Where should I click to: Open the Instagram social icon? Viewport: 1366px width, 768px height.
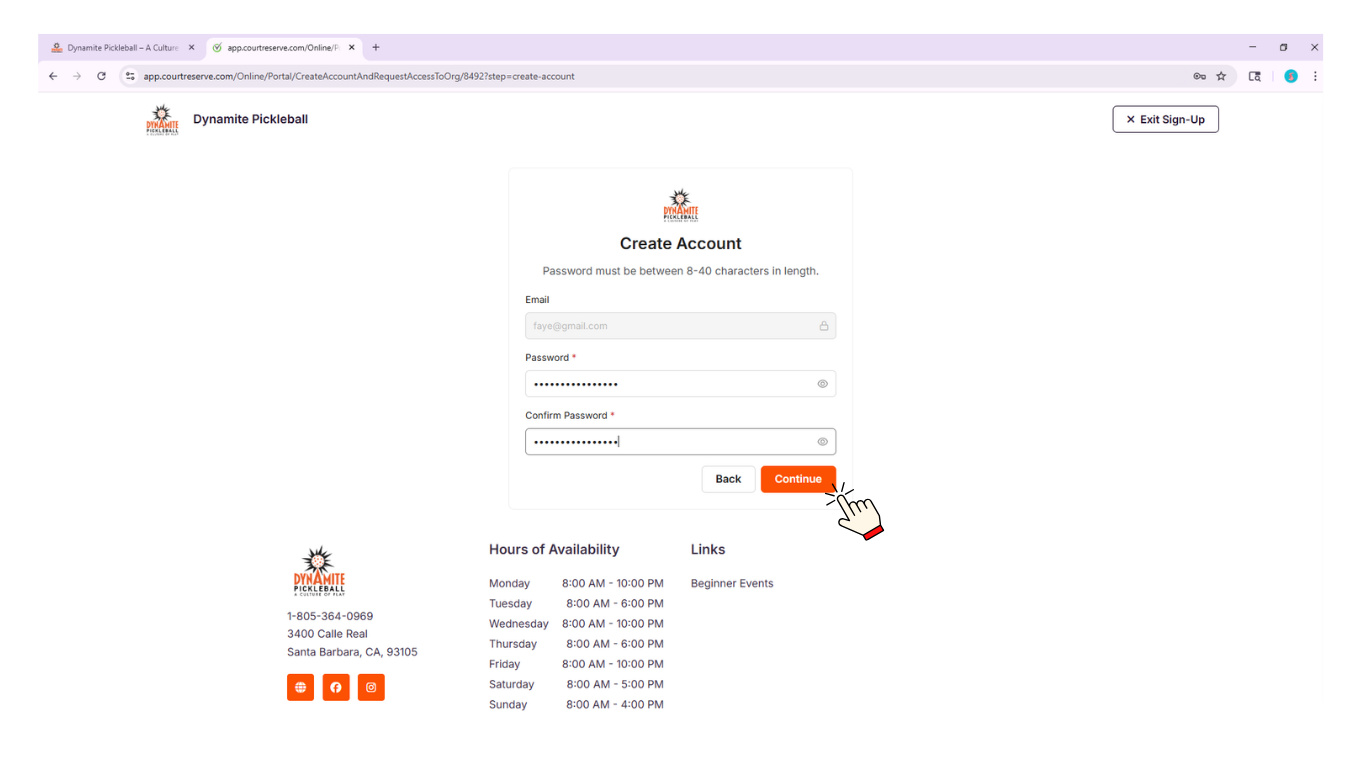click(x=371, y=687)
